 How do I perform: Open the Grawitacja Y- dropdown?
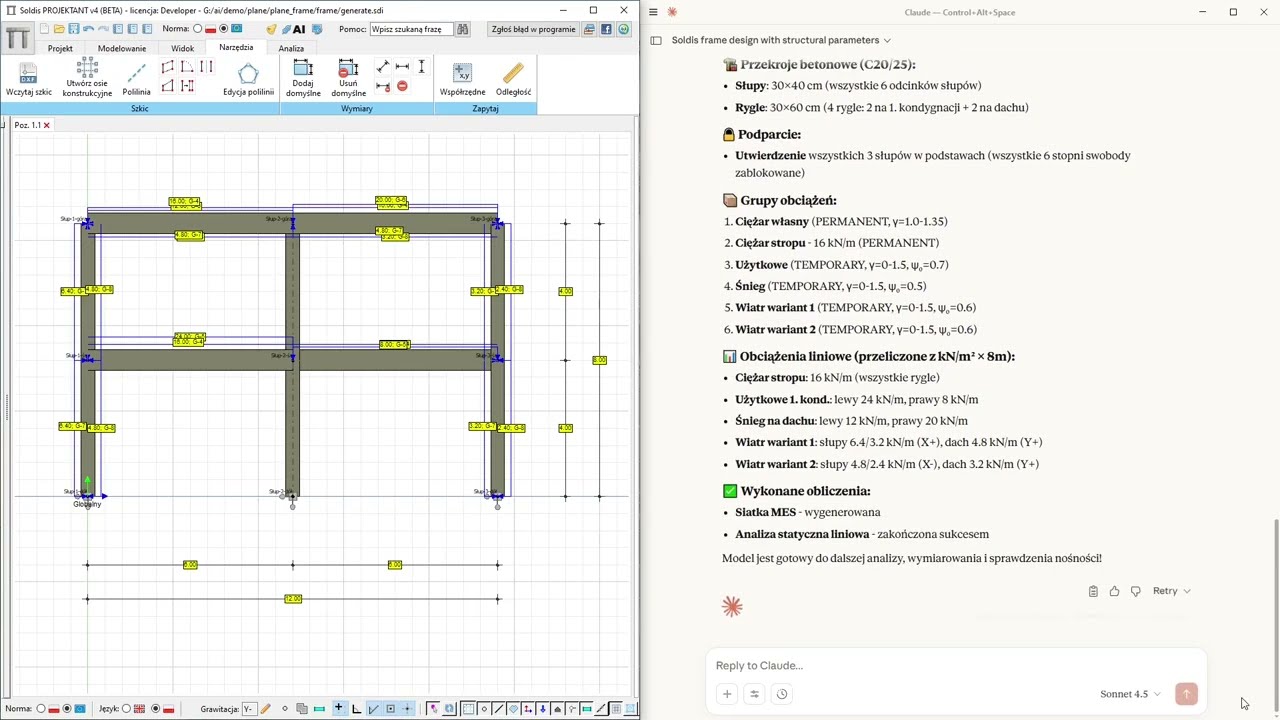pos(248,709)
